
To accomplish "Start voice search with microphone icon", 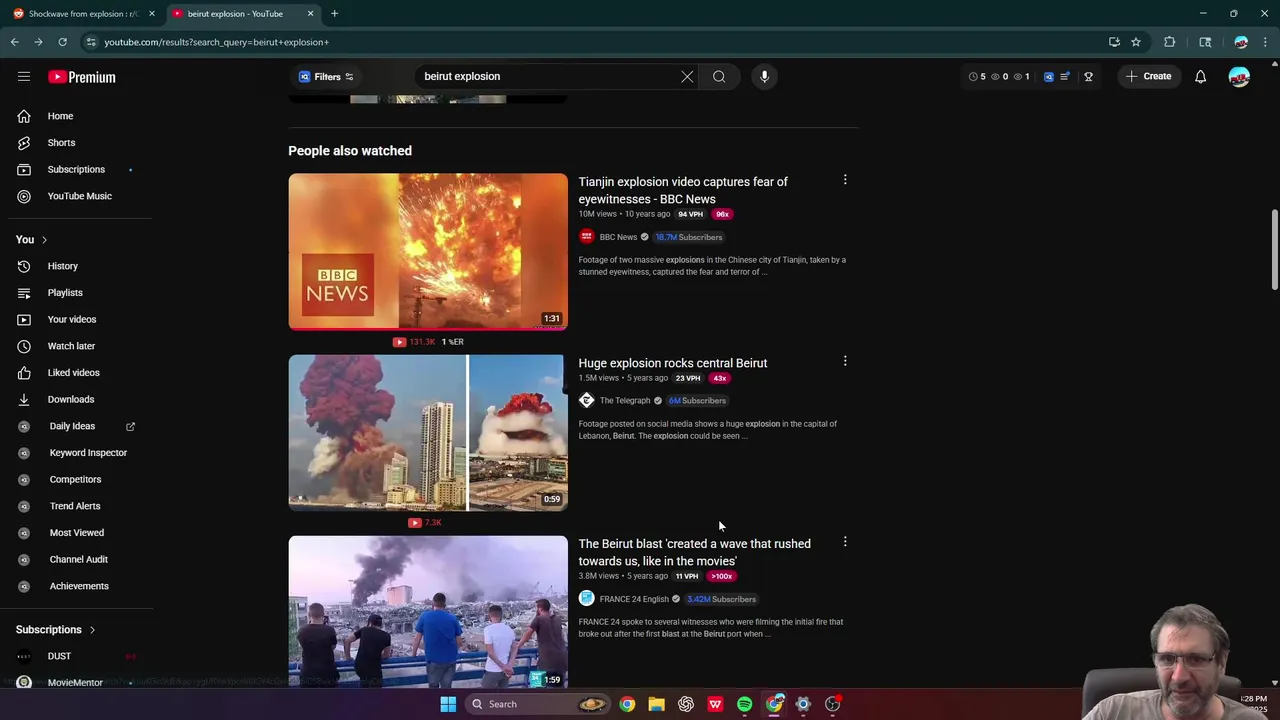I will tap(764, 76).
